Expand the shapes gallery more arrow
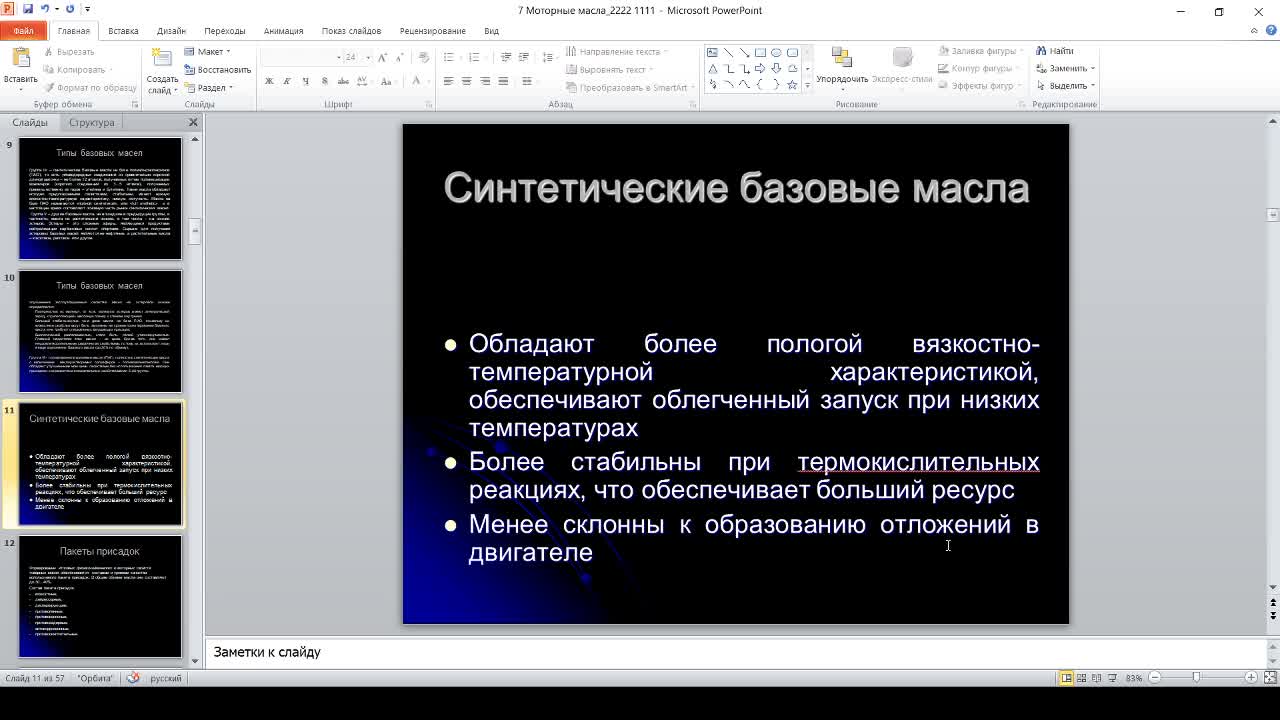Screen dimensions: 1280x720 [807, 86]
